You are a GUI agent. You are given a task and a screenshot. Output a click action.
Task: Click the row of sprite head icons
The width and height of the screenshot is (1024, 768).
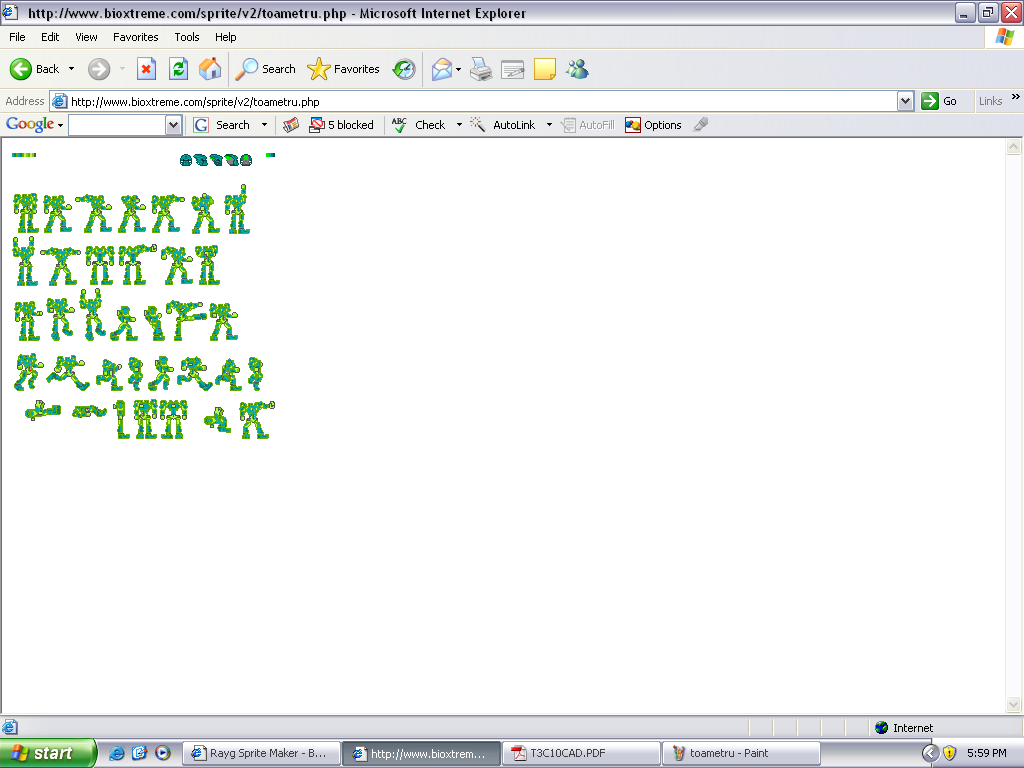(x=216, y=160)
